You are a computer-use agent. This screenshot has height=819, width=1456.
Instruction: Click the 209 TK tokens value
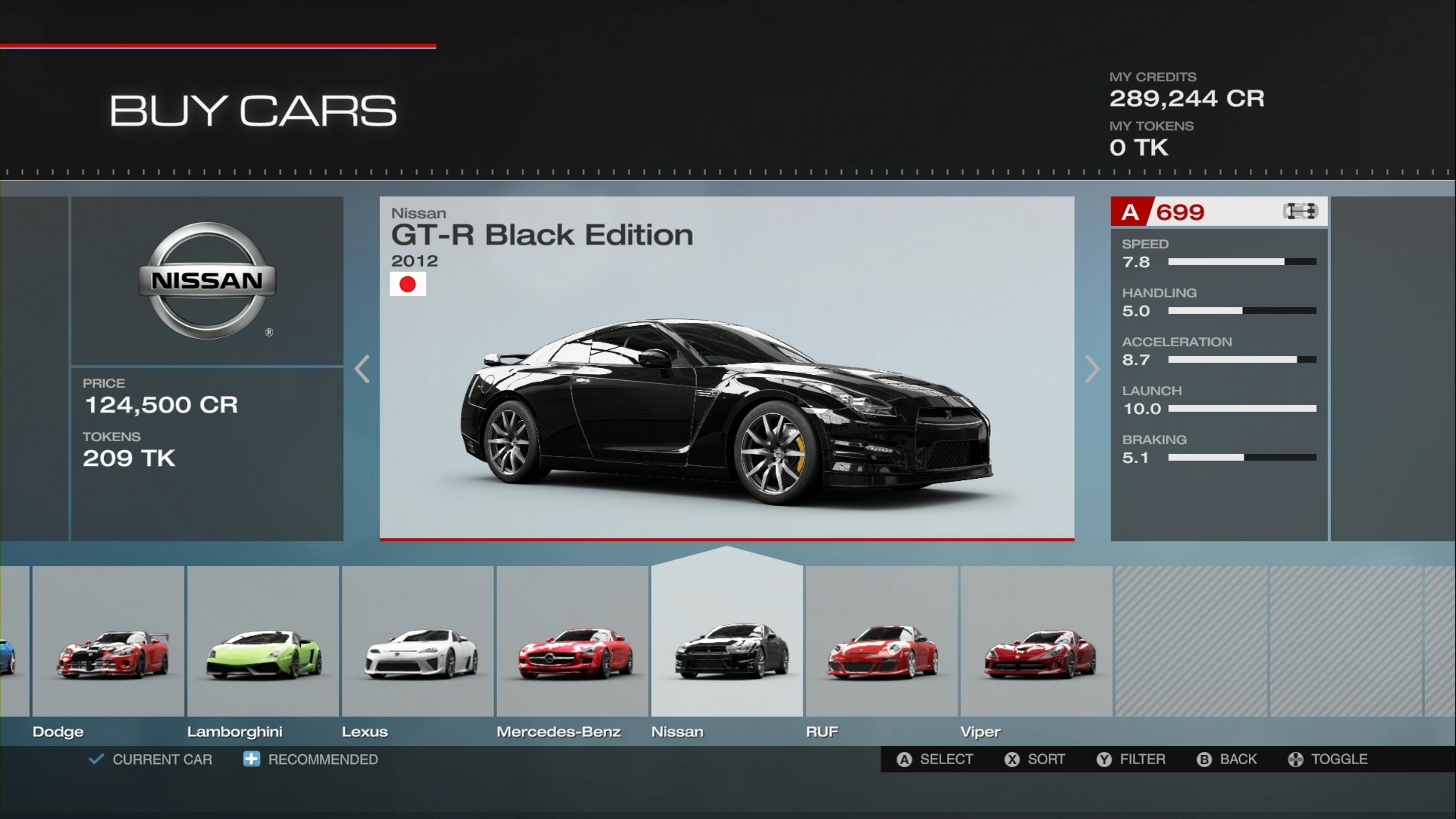pos(129,458)
